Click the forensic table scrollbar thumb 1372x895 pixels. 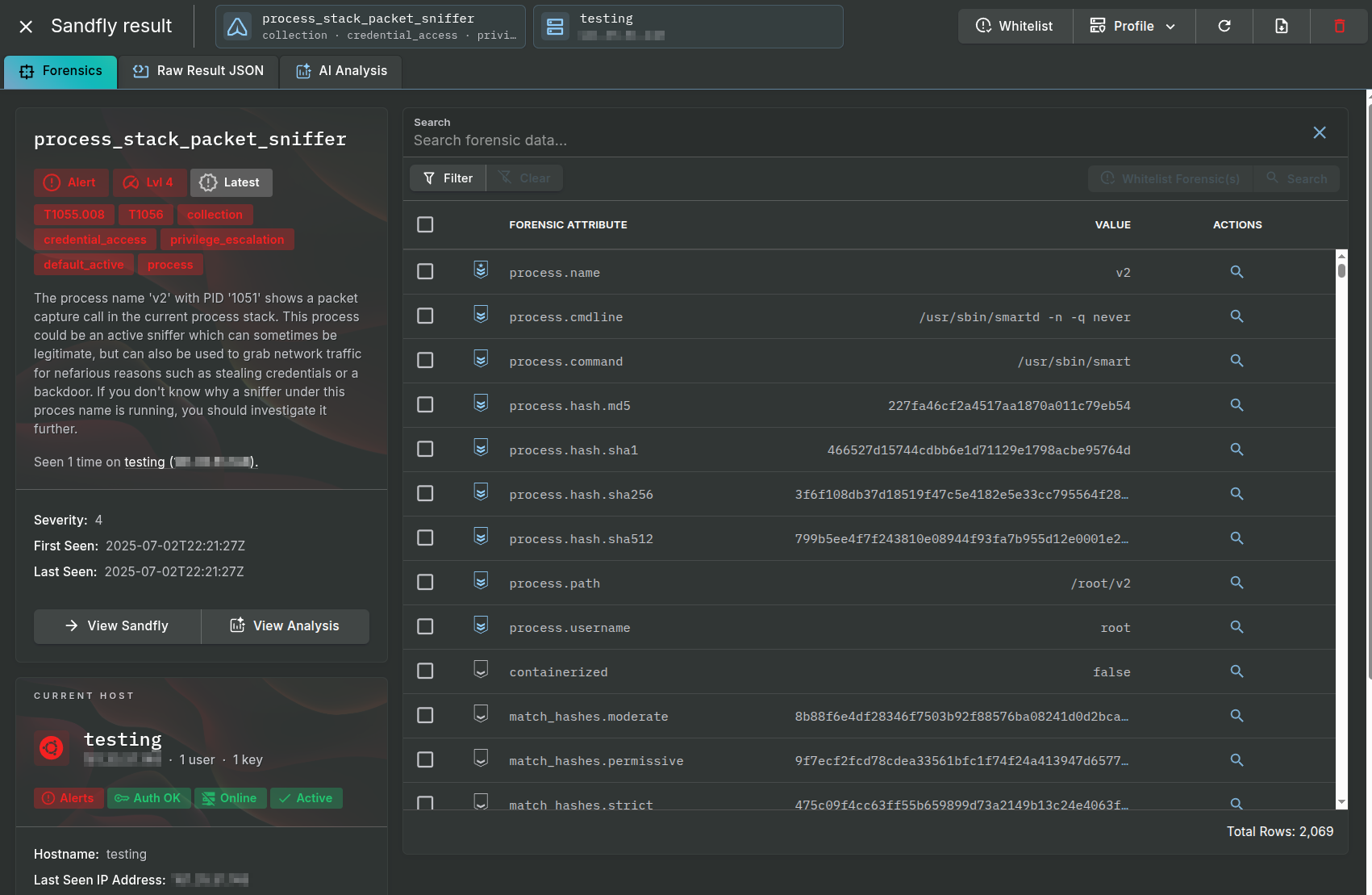pos(1341,270)
